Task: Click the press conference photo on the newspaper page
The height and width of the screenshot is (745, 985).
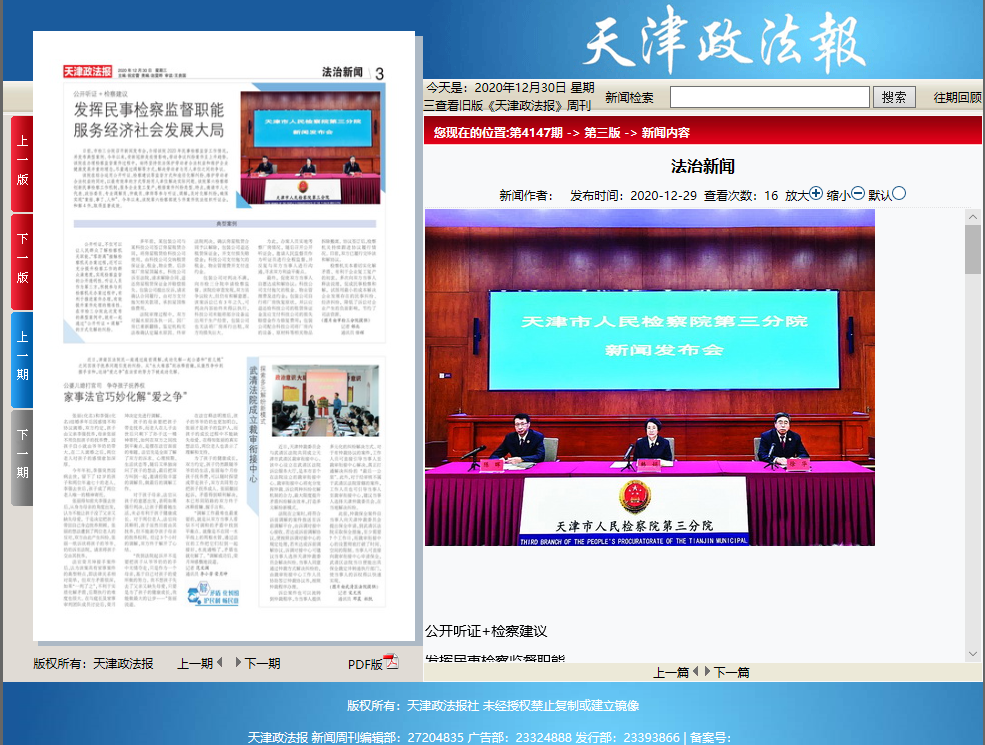Action: pyautogui.click(x=310, y=148)
